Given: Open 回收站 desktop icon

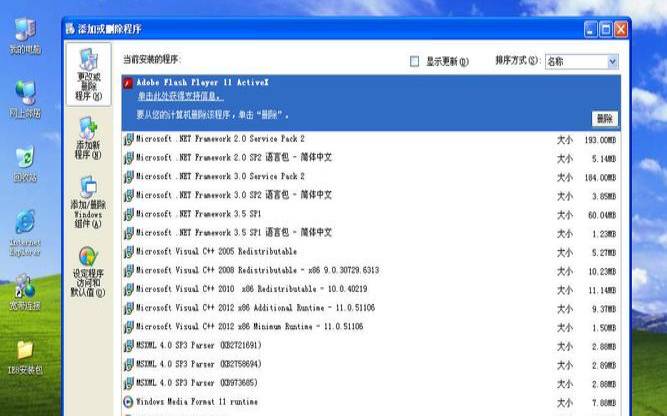Looking at the screenshot, I should (x=25, y=164).
